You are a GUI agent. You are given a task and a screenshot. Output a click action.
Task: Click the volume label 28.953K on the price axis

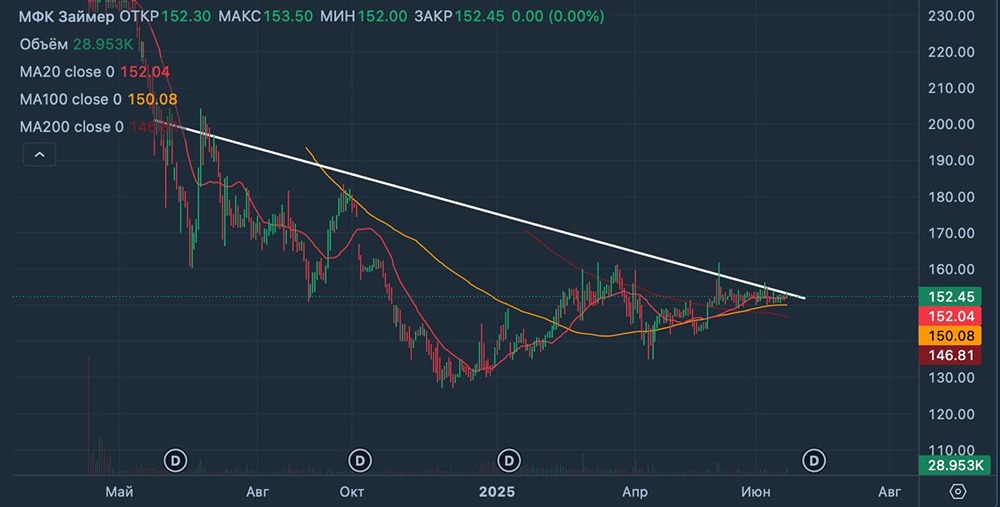point(955,466)
